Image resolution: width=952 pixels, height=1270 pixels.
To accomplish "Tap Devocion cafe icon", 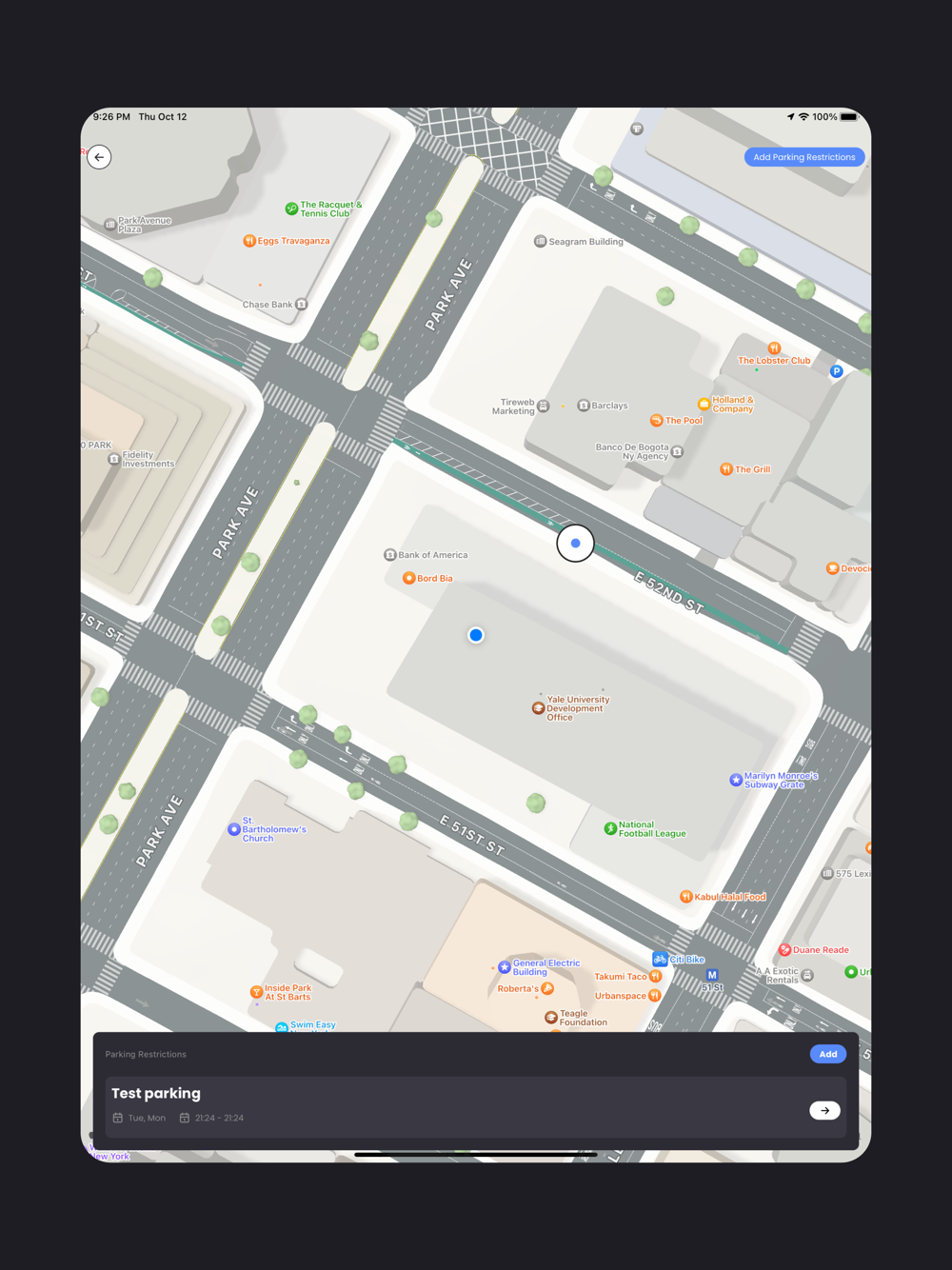I will pyautogui.click(x=832, y=568).
